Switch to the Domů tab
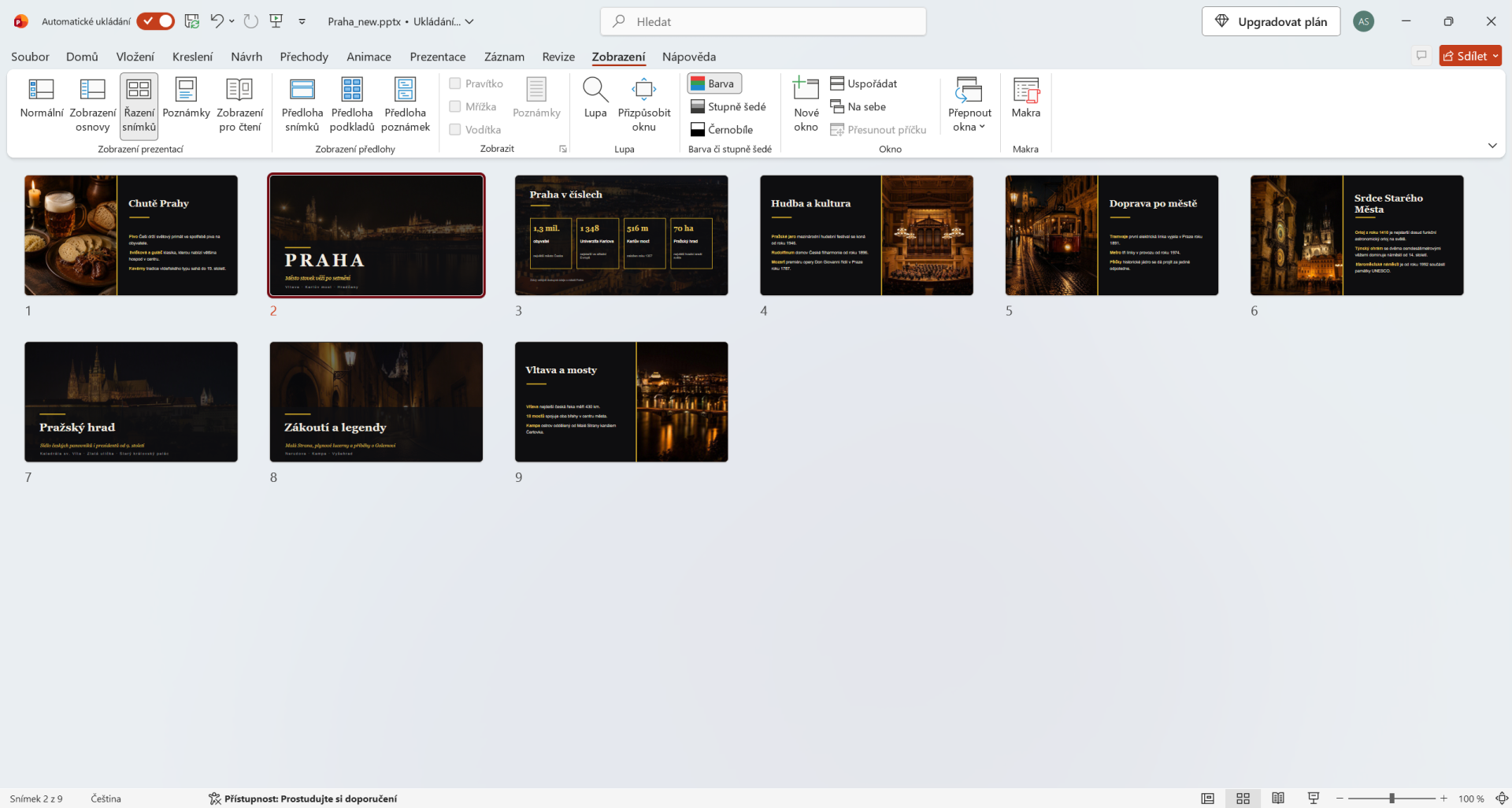This screenshot has width=1512, height=808. click(82, 57)
